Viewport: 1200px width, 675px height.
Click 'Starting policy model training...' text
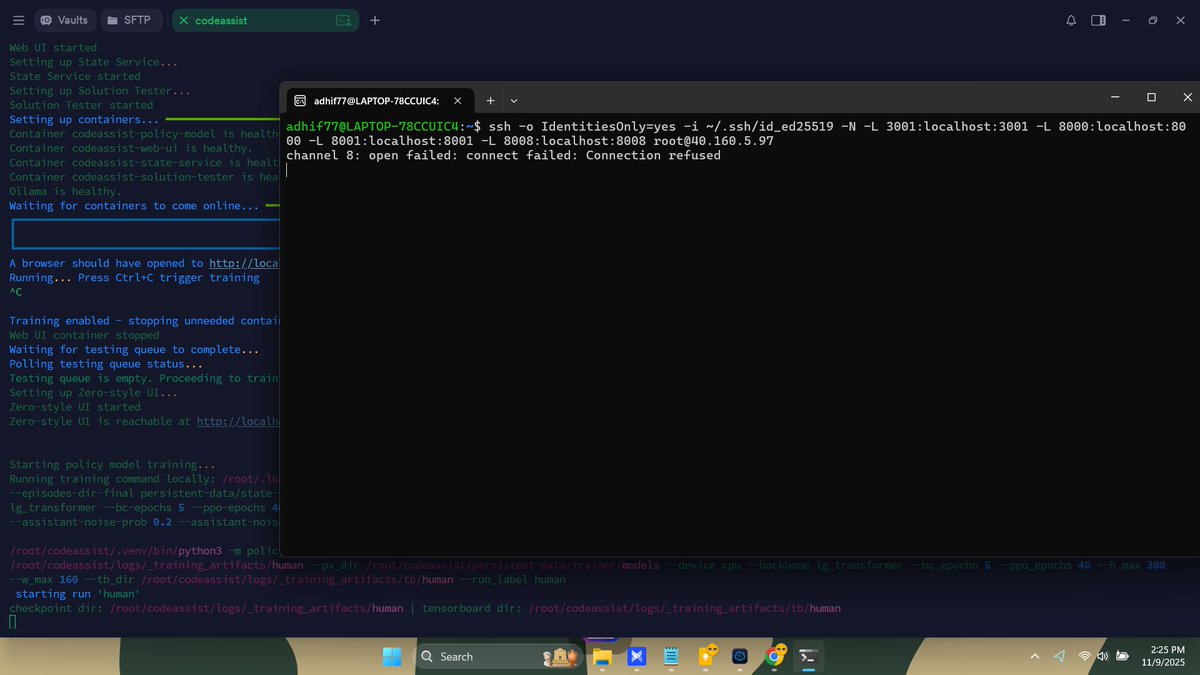111,465
